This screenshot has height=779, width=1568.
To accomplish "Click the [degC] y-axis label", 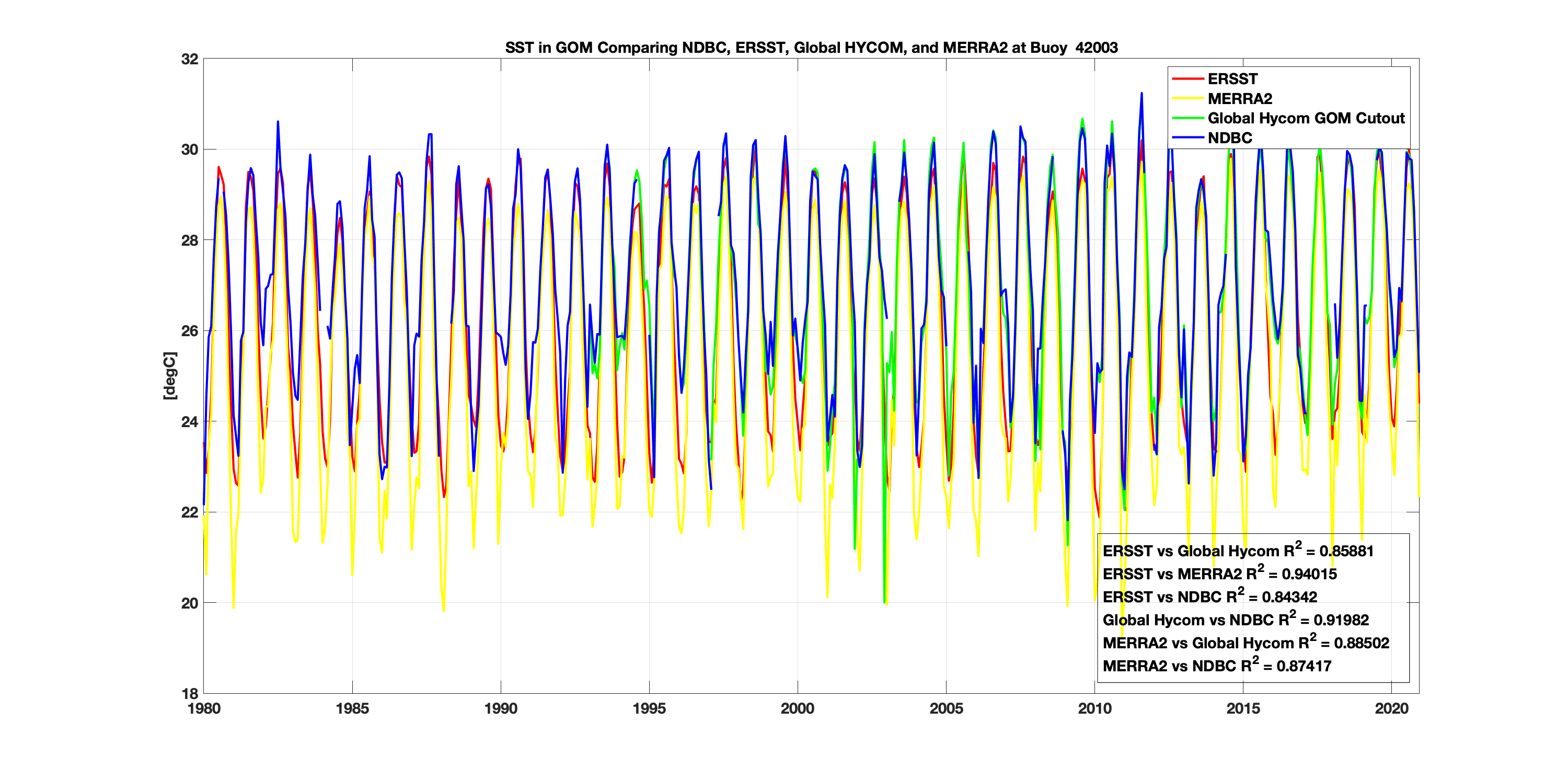I will (x=170, y=376).
